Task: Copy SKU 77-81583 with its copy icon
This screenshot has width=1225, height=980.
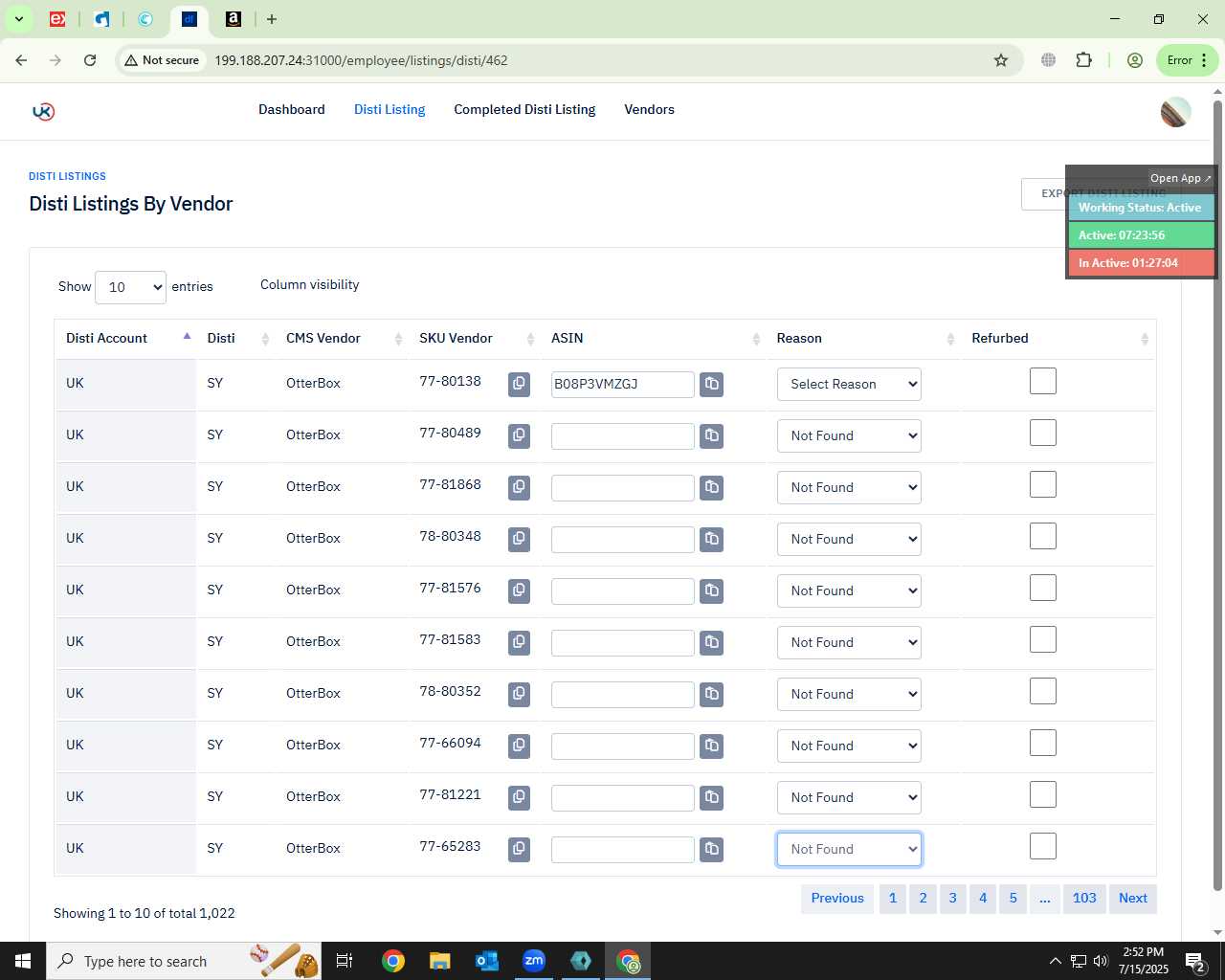Action: click(519, 642)
